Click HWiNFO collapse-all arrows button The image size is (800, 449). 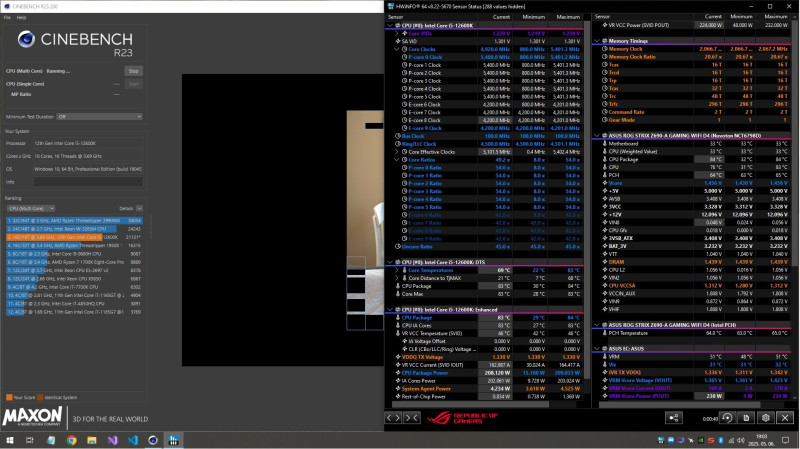[412, 418]
